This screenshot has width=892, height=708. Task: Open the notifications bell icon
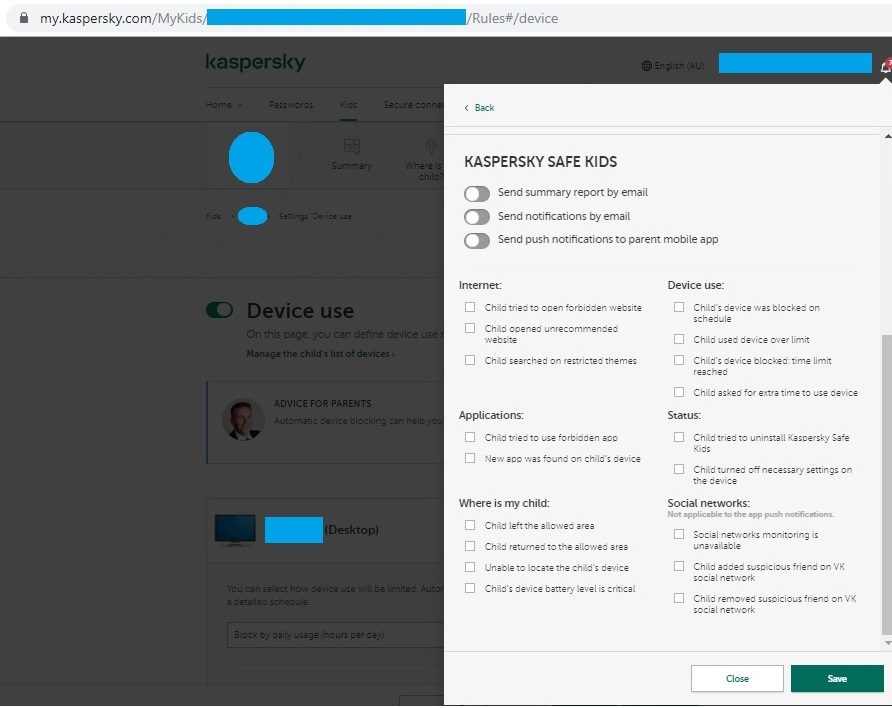(885, 67)
